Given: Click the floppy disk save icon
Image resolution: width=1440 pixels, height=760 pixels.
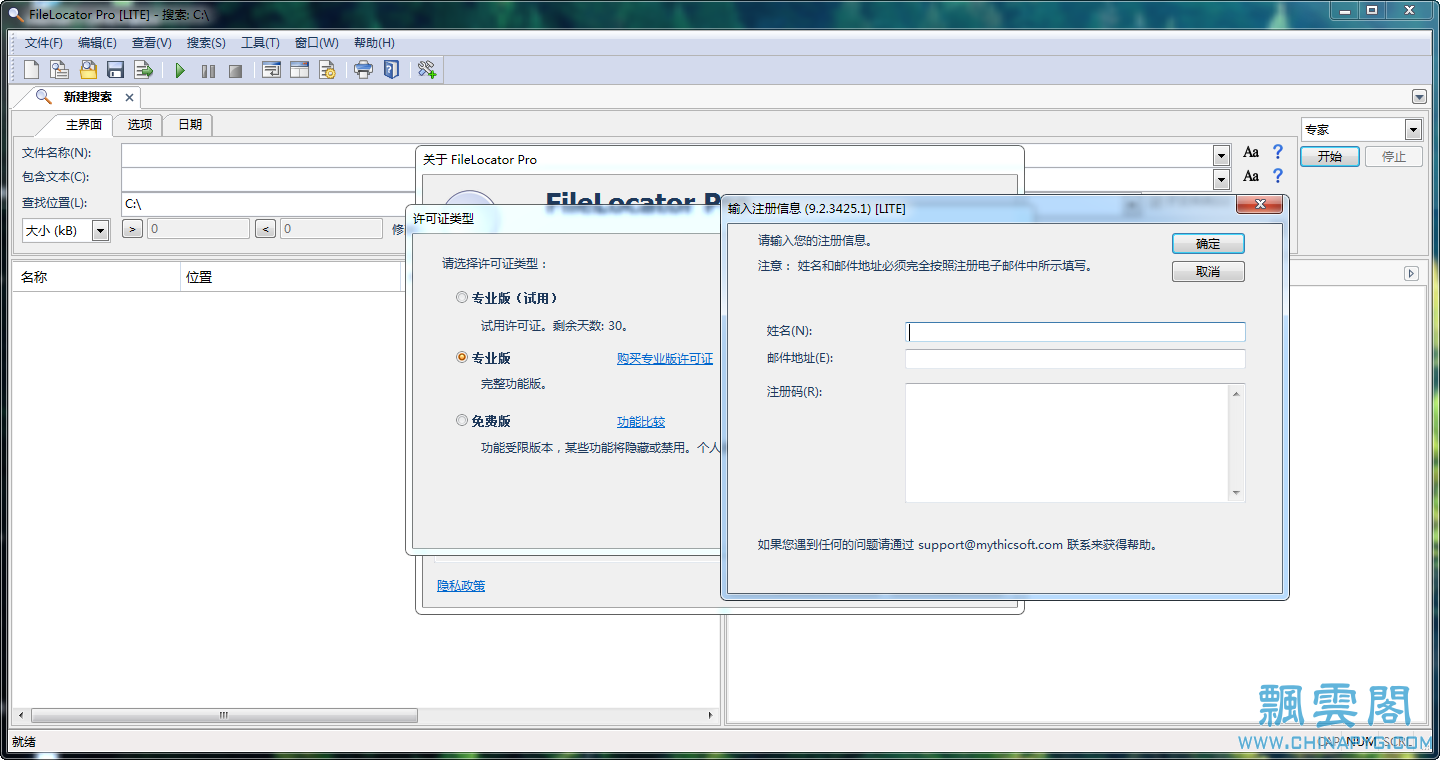Looking at the screenshot, I should click(x=115, y=70).
